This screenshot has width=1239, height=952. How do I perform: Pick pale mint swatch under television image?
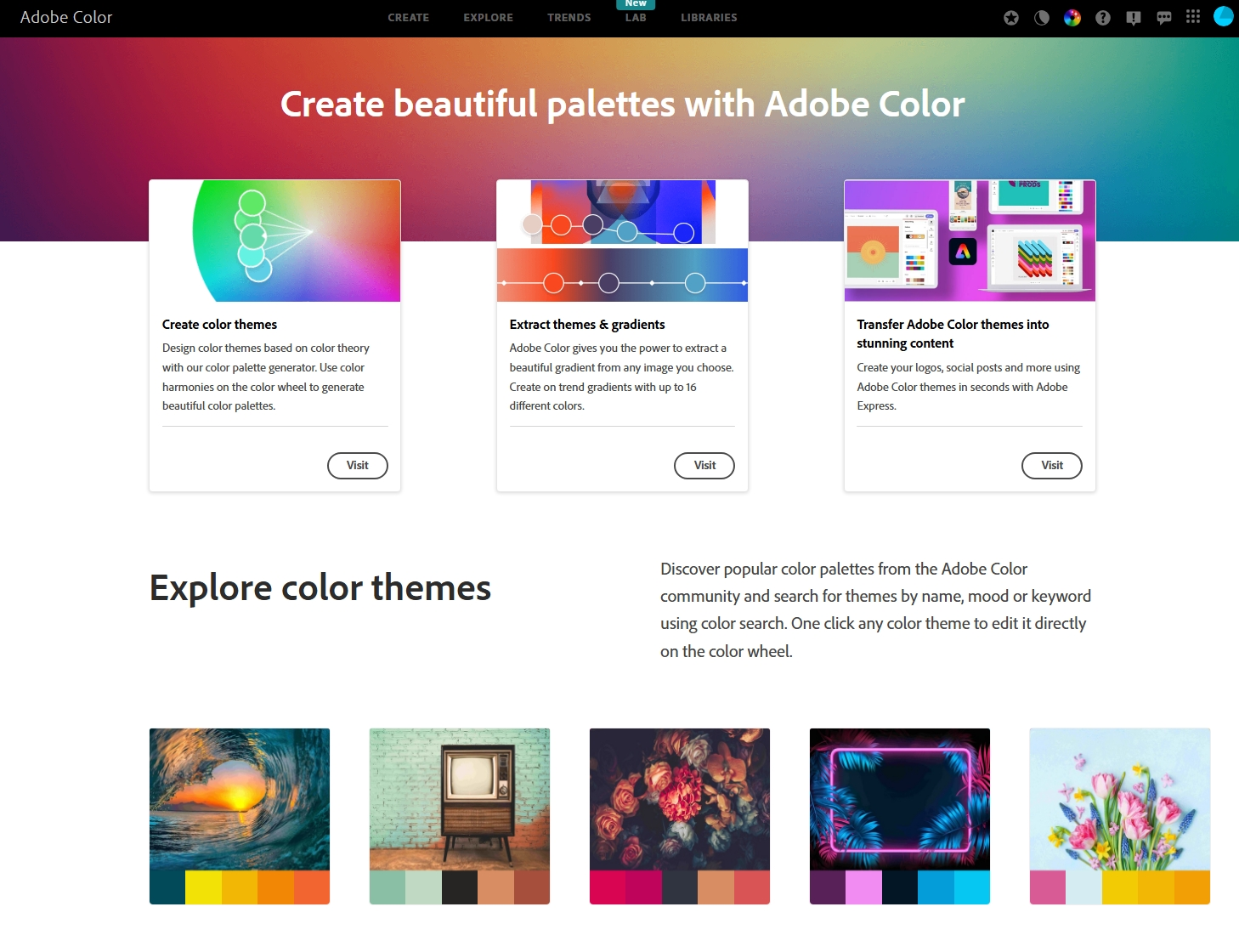click(x=424, y=887)
